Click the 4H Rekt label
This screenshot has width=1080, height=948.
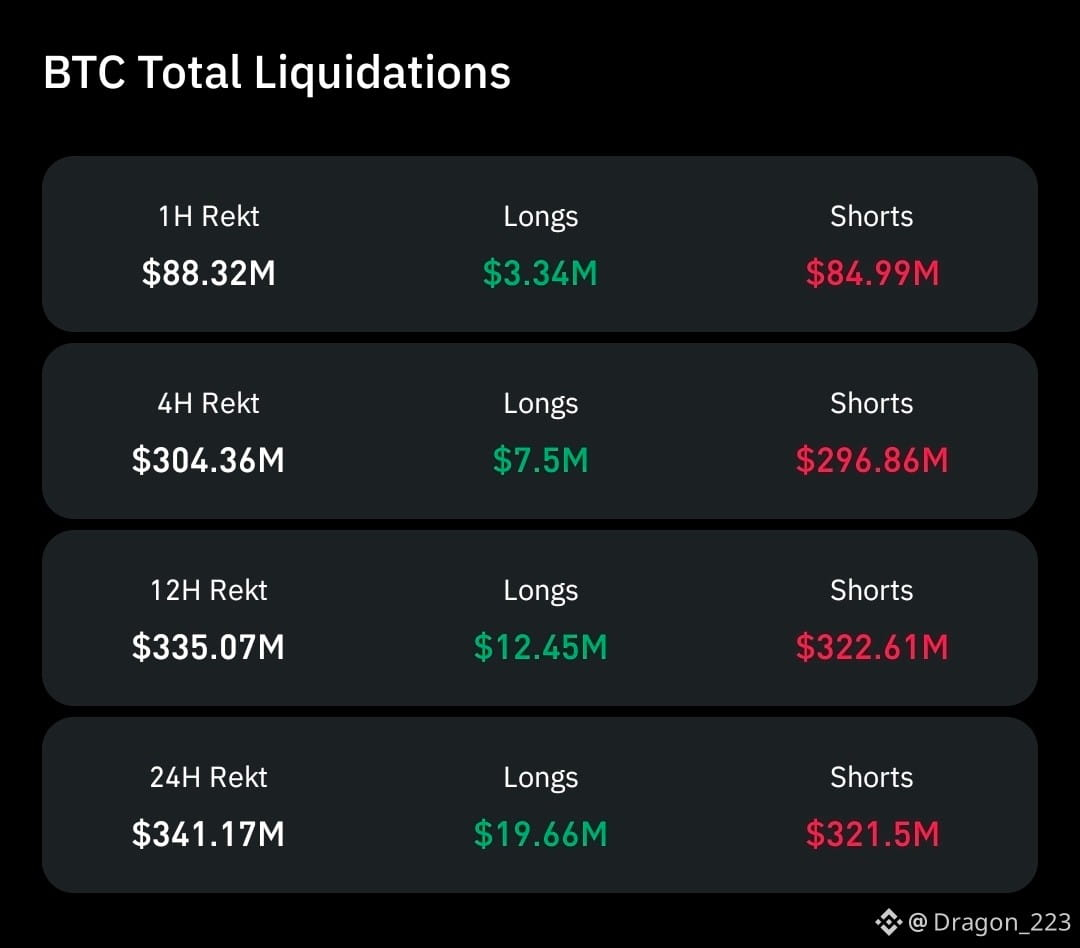[x=209, y=403]
